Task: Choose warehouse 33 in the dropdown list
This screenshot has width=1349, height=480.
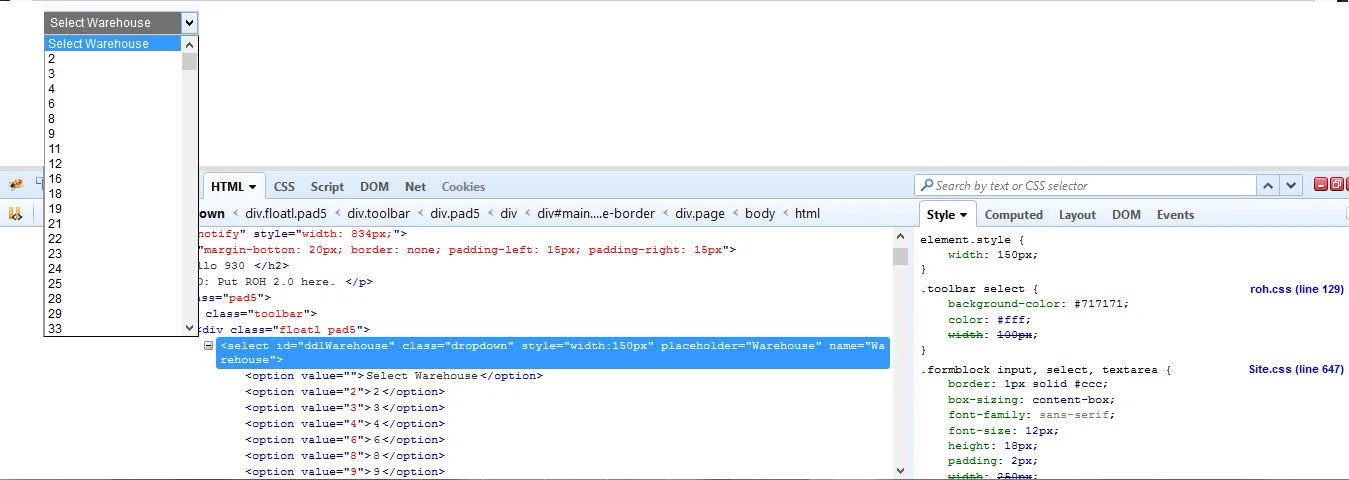Action: pos(113,329)
